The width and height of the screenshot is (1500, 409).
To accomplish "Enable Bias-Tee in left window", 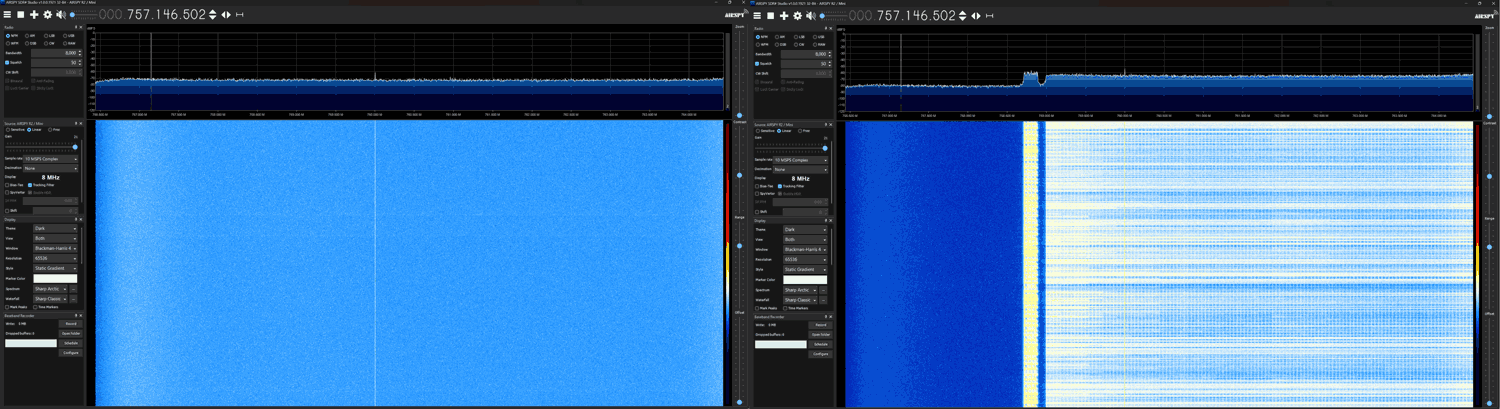I will 15,185.
